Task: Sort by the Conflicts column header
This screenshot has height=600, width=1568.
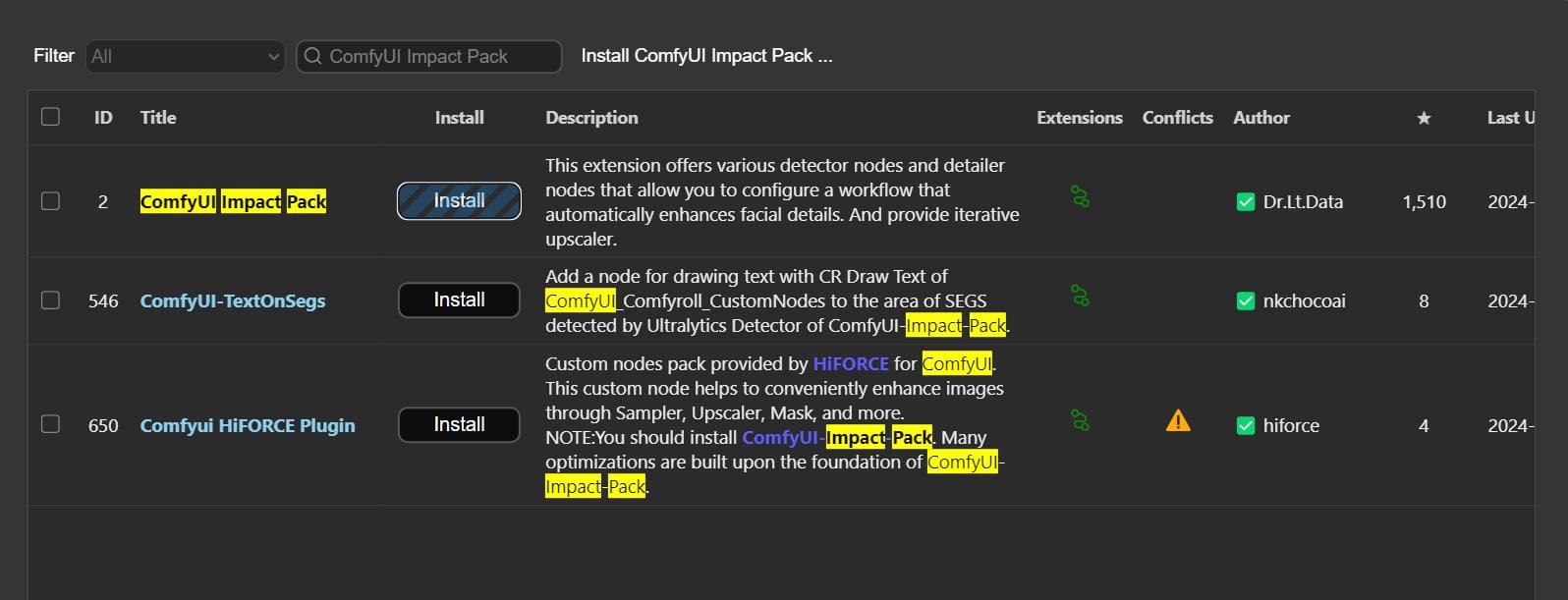Action: 1178,118
